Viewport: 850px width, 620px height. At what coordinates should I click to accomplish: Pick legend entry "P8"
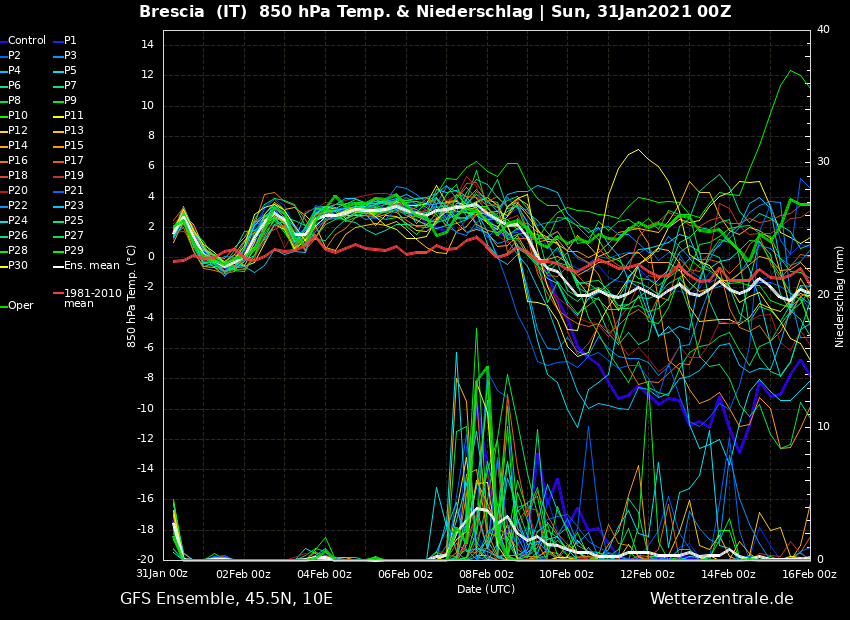11,100
